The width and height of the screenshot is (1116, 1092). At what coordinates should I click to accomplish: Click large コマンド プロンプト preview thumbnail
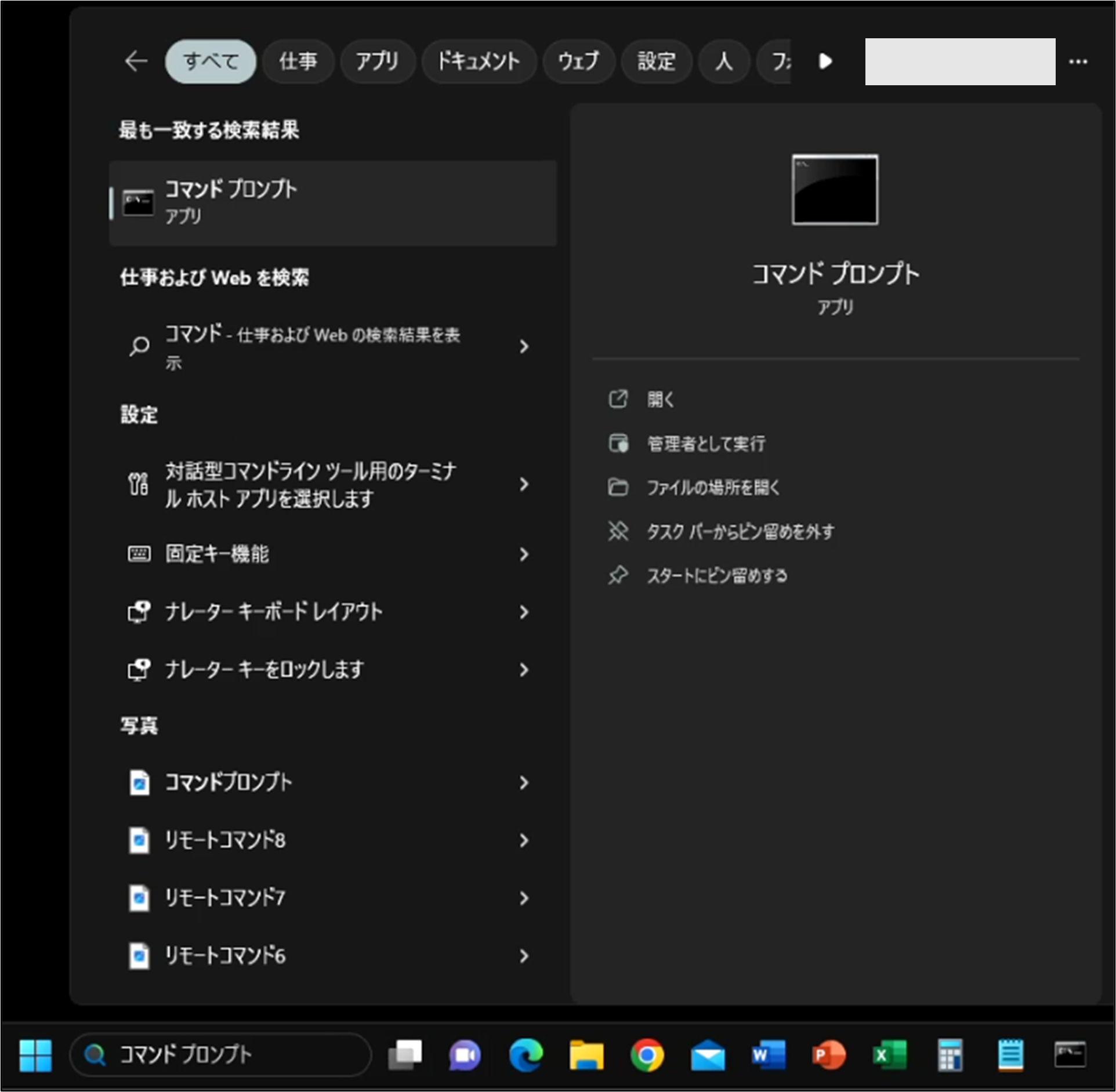[x=835, y=189]
